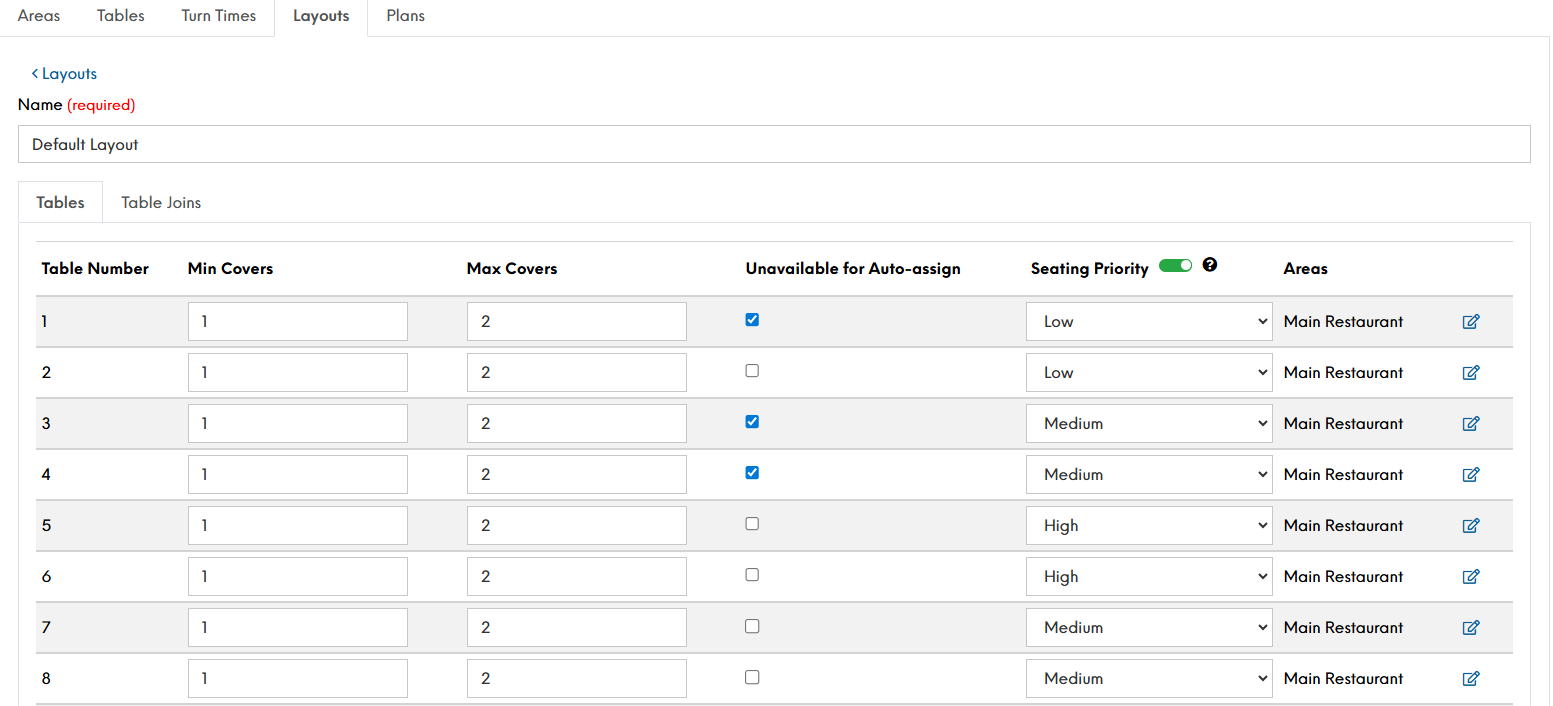Click the edit icon for table 1

point(1470,322)
